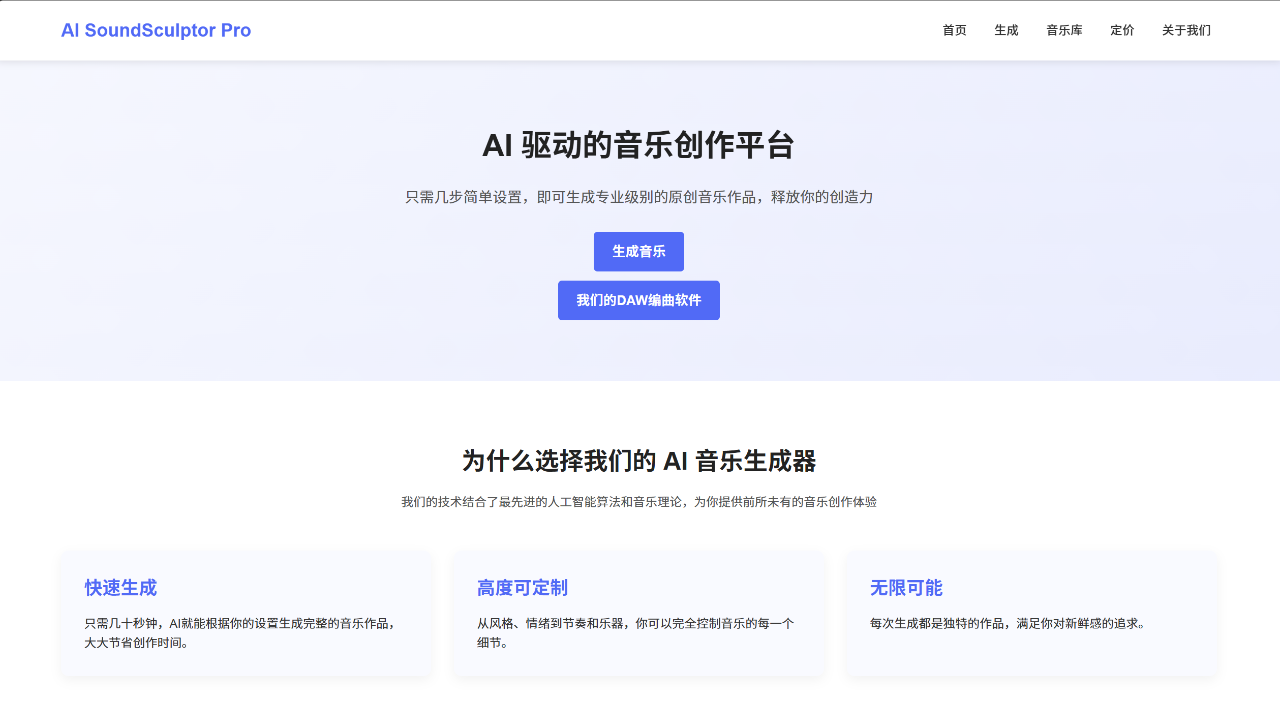Open the 首页 nav item
Viewport: 1280px width, 711px height.
pyautogui.click(x=955, y=30)
